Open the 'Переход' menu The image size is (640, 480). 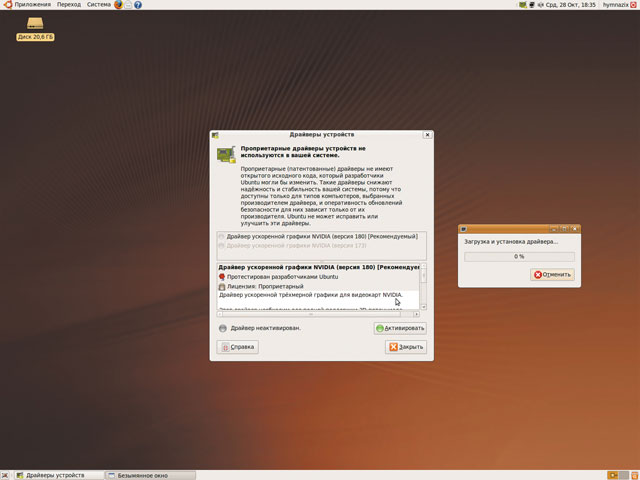69,5
